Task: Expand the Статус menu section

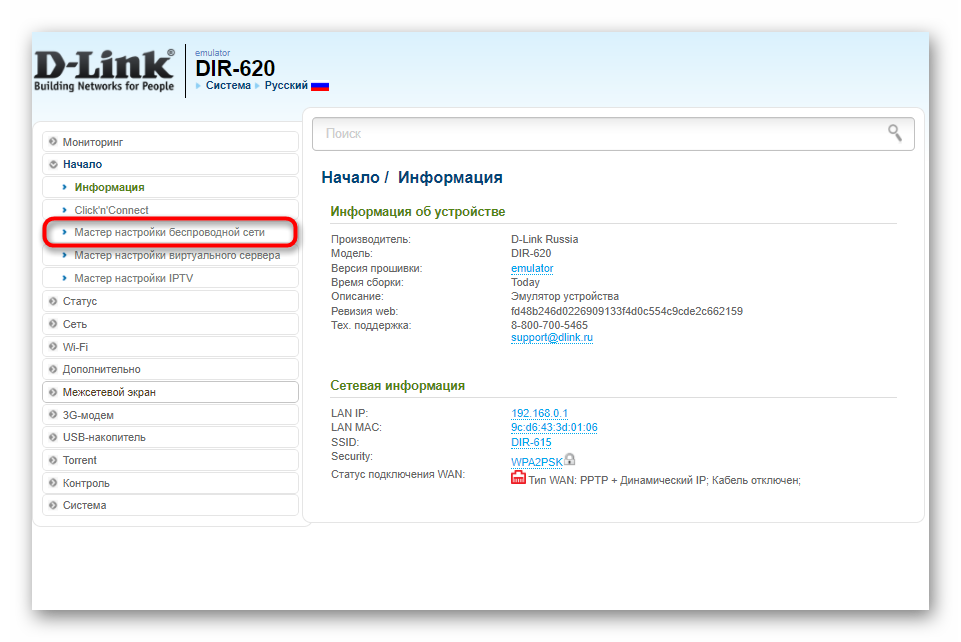Action: 79,301
